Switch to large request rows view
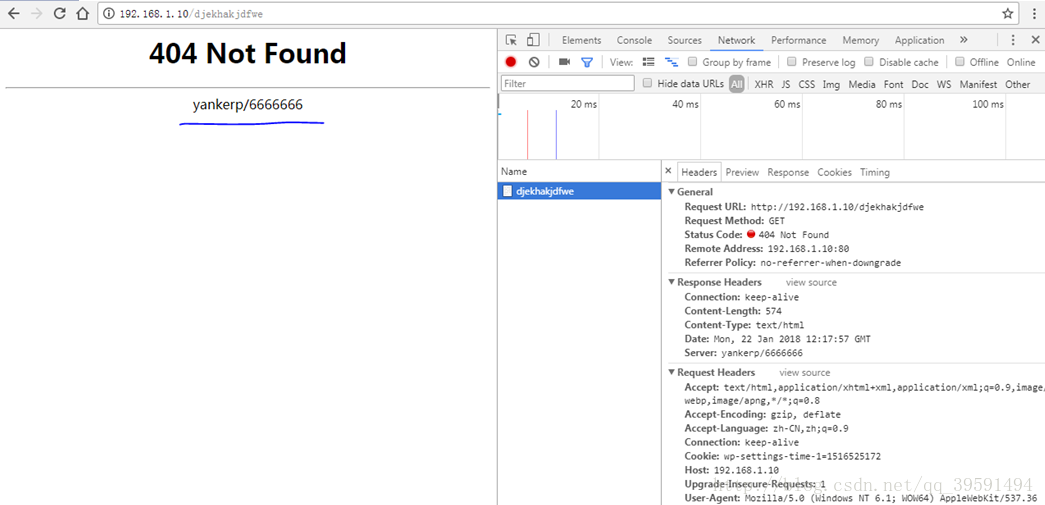The image size is (1045, 505). [x=648, y=62]
